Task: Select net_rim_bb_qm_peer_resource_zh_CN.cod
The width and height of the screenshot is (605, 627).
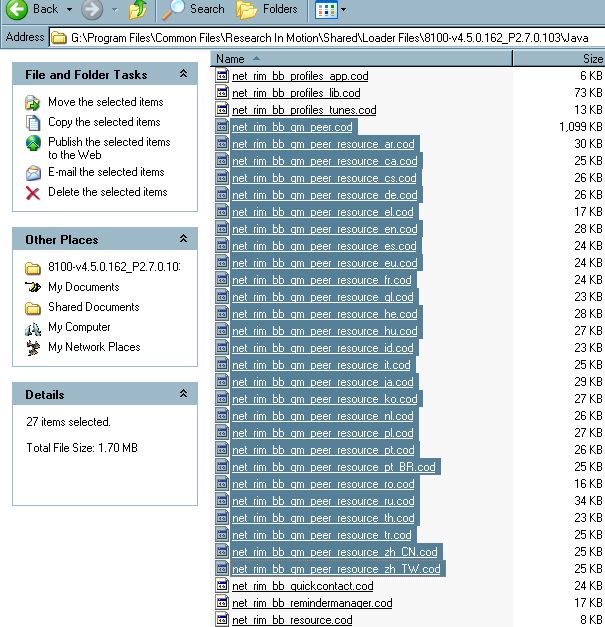Action: click(x=335, y=552)
